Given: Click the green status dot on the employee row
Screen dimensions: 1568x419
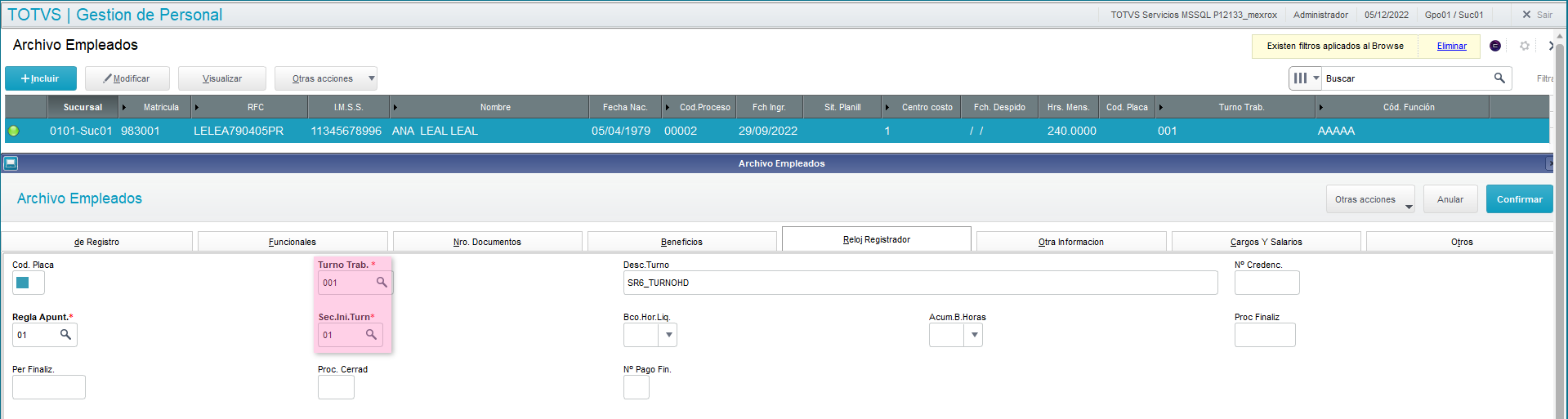Looking at the screenshot, I should [13, 131].
